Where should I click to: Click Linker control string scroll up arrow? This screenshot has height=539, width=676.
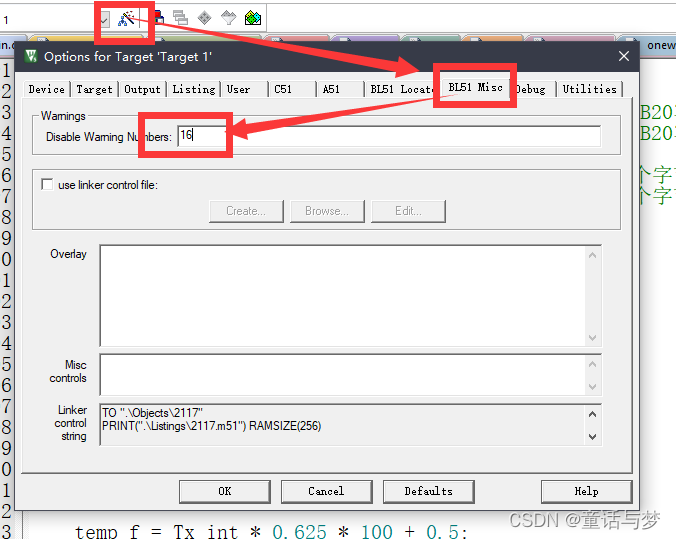click(592, 414)
